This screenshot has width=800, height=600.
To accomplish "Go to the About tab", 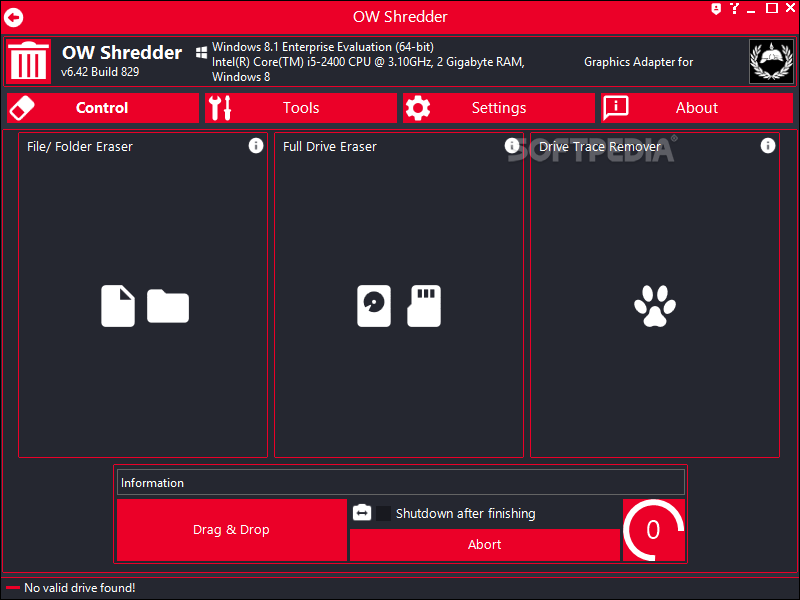I will 697,108.
